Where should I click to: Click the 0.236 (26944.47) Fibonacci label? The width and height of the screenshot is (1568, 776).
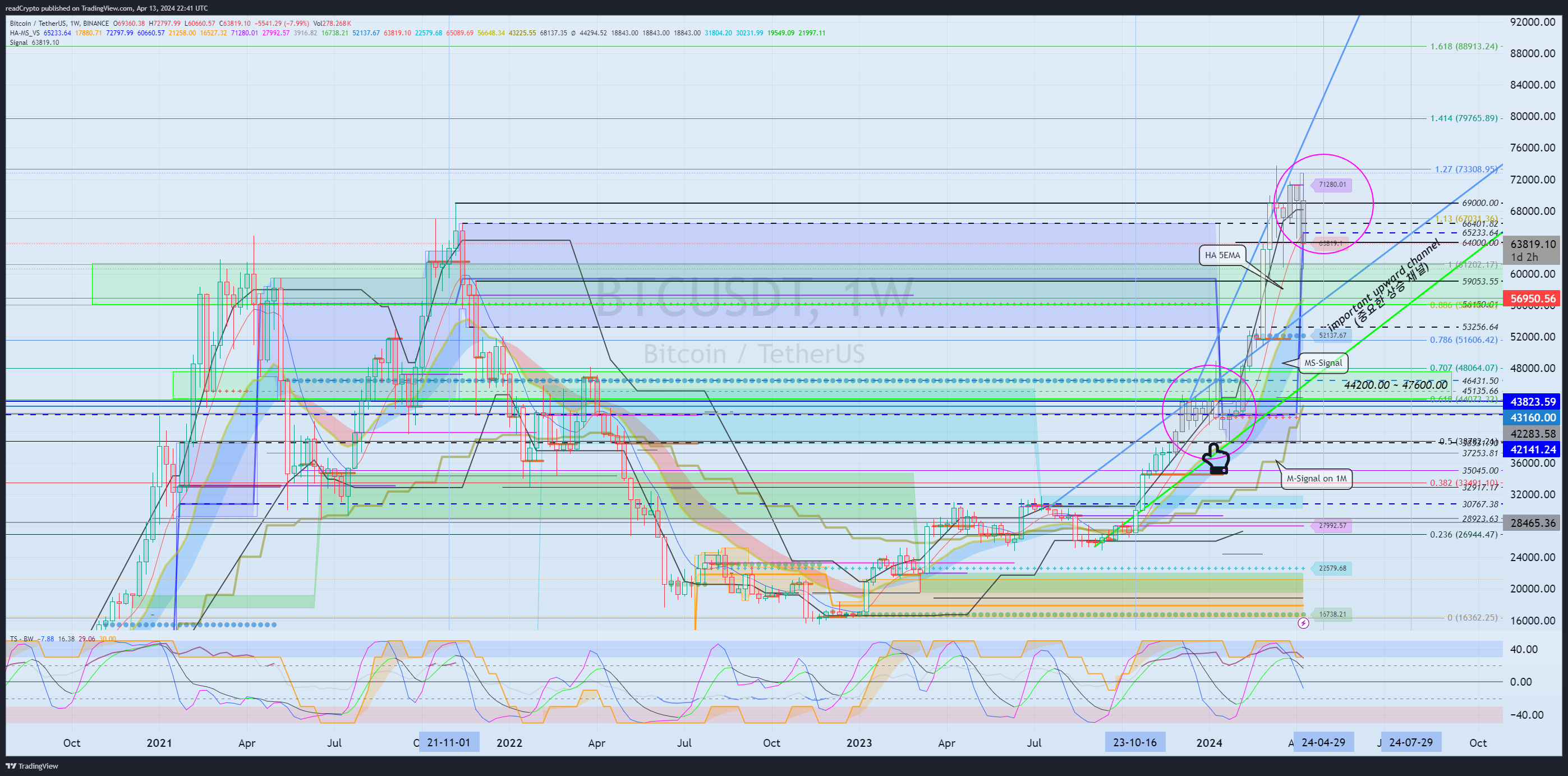point(1464,534)
